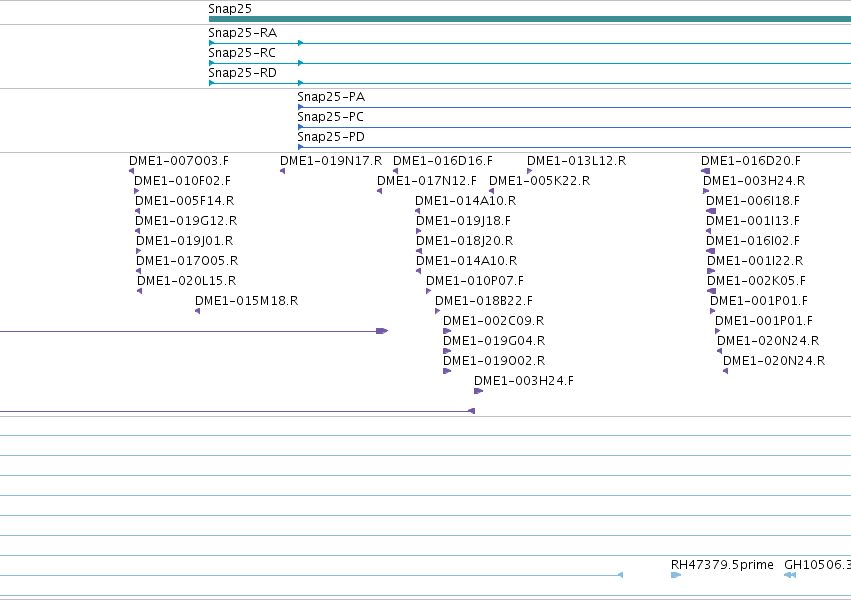Pick the DME1-019O02.R read label
851x600 pixels.
click(494, 361)
